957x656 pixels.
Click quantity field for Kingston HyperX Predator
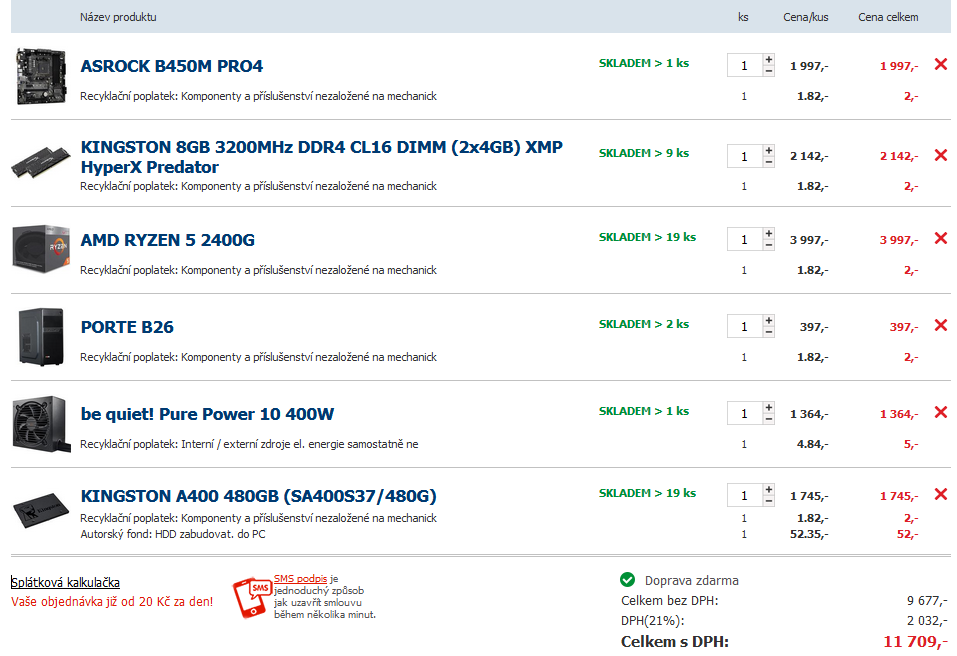(x=745, y=156)
